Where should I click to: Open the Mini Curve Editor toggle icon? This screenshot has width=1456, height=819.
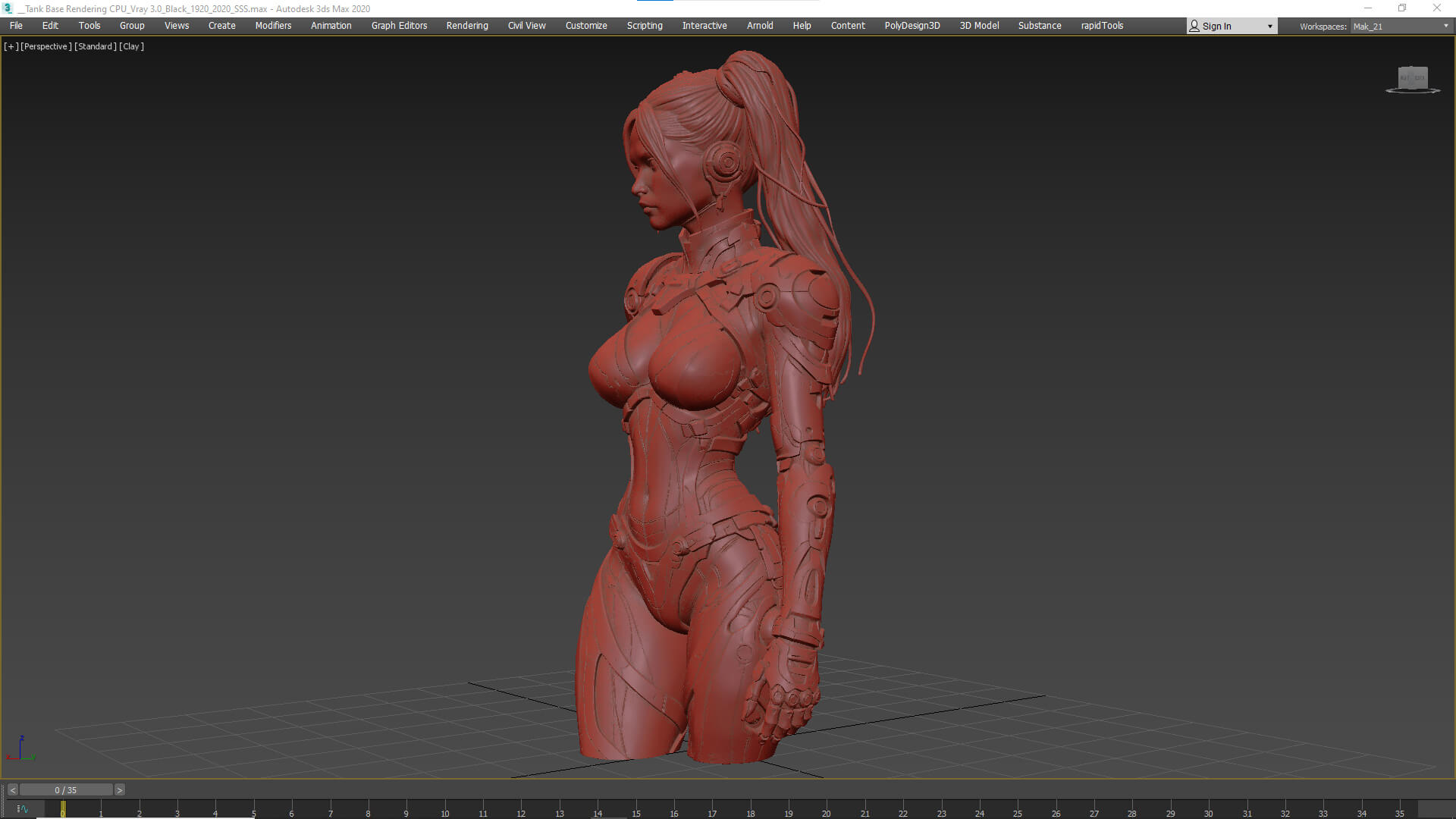[x=22, y=809]
